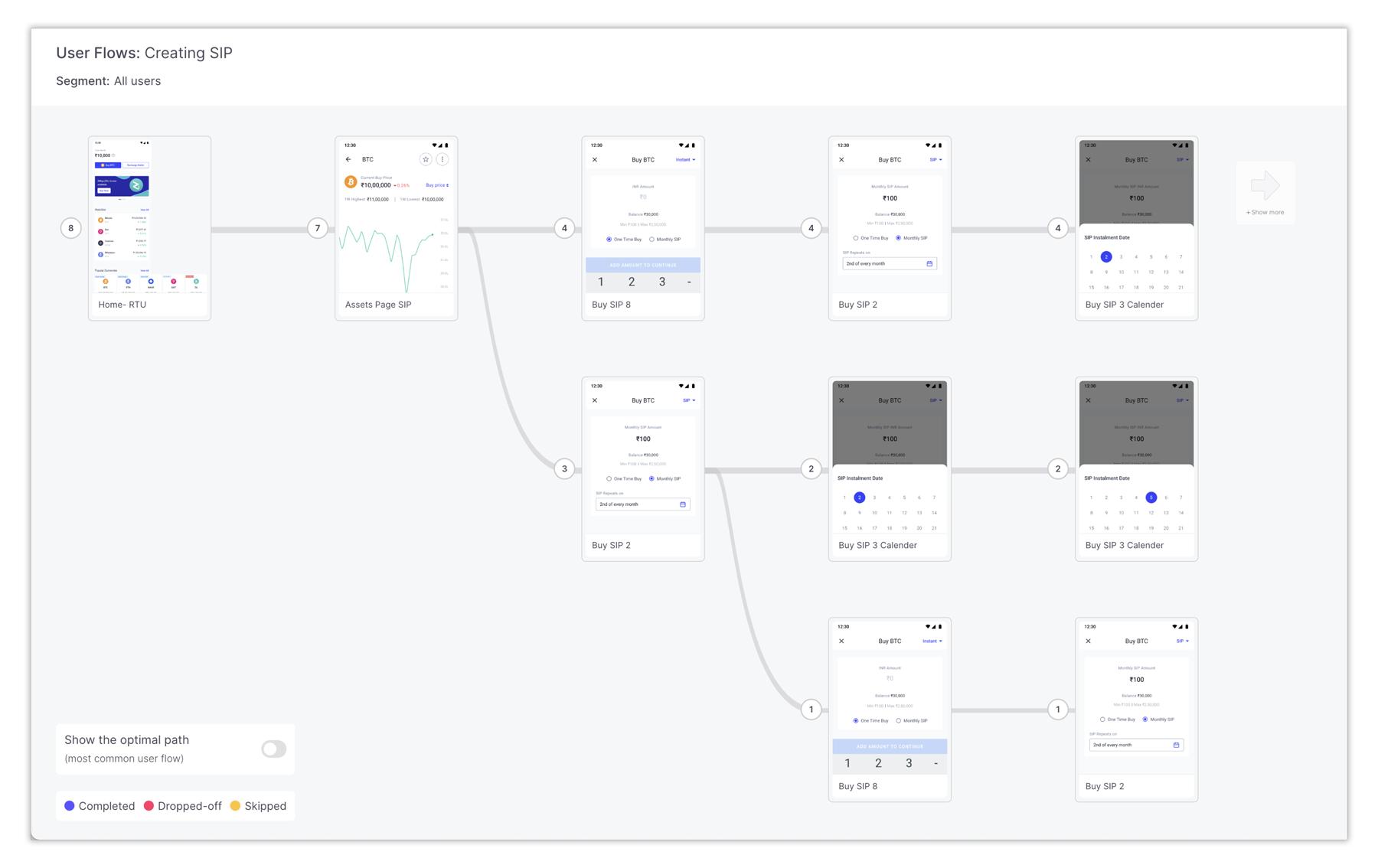The height and width of the screenshot is (868, 1378).
Task: Calendar icon in Buy SIP 2 card after node 1
Action: point(1176,745)
